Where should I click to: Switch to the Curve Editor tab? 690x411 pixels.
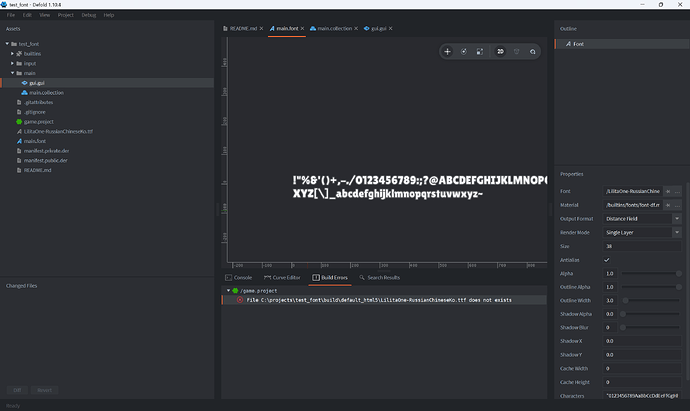[282, 278]
